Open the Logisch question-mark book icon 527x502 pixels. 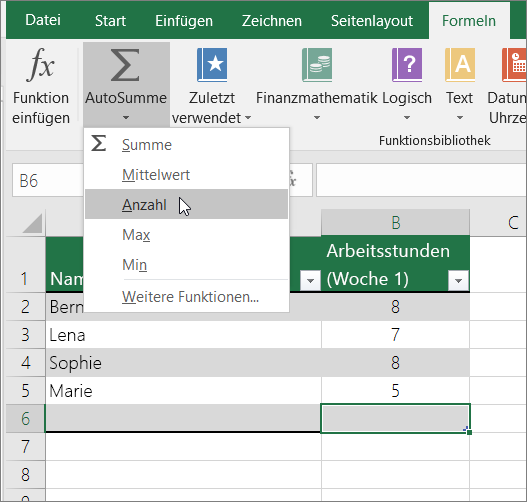pos(407,65)
